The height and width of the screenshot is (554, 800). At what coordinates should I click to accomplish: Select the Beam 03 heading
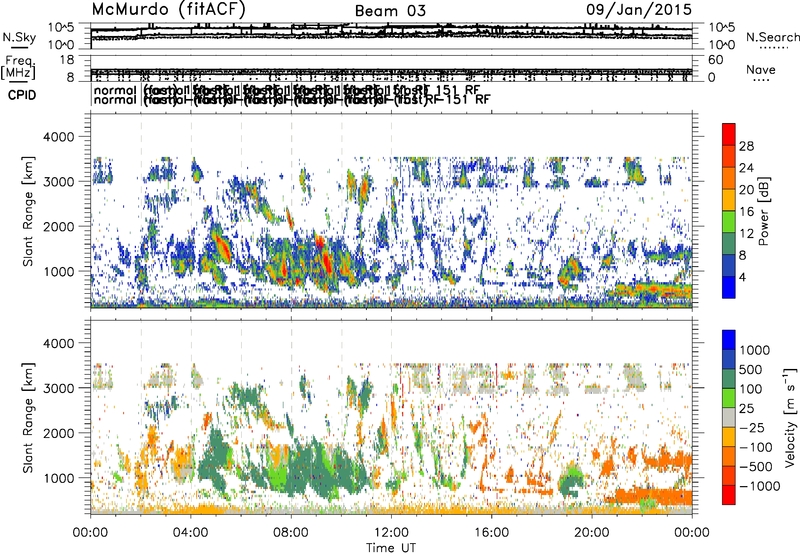click(390, 11)
